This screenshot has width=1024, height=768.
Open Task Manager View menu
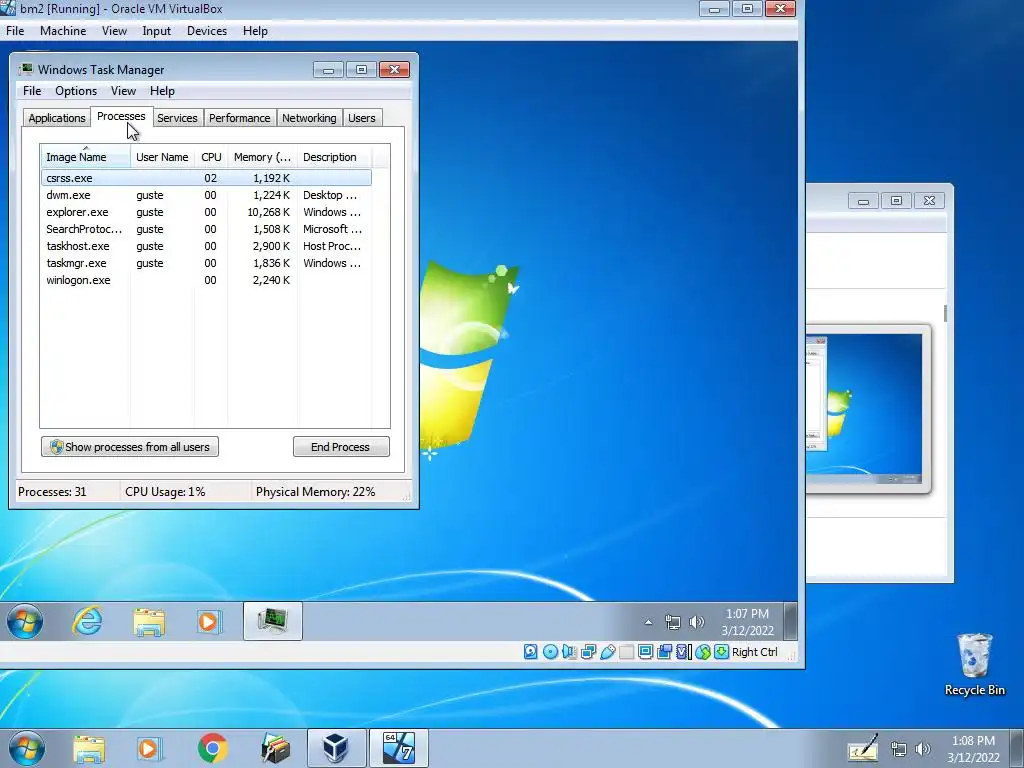(x=123, y=91)
